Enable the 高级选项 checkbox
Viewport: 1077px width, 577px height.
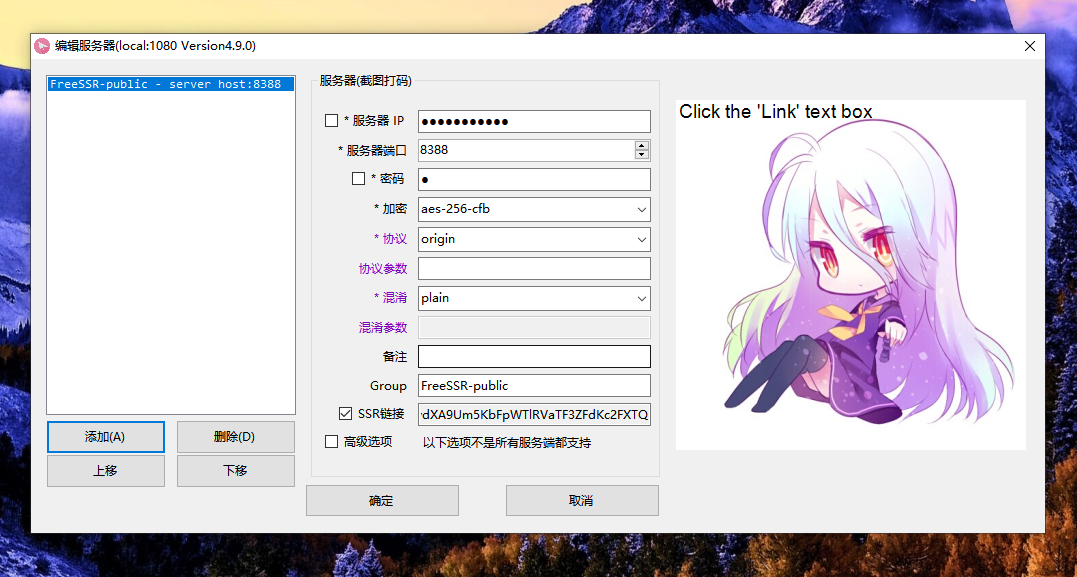[331, 442]
